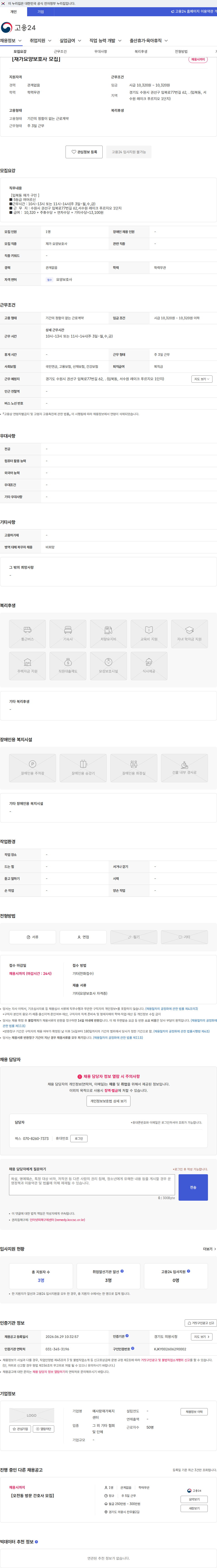Go to the 근무조건 section tab
217x1568 pixels.
[60, 52]
